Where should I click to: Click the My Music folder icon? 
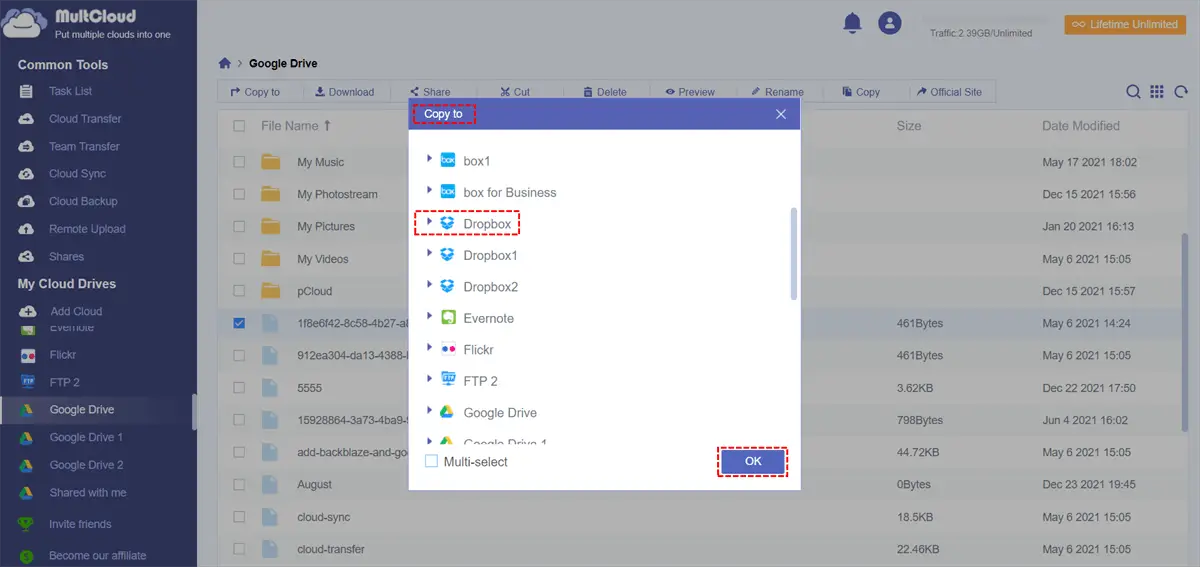click(270, 162)
